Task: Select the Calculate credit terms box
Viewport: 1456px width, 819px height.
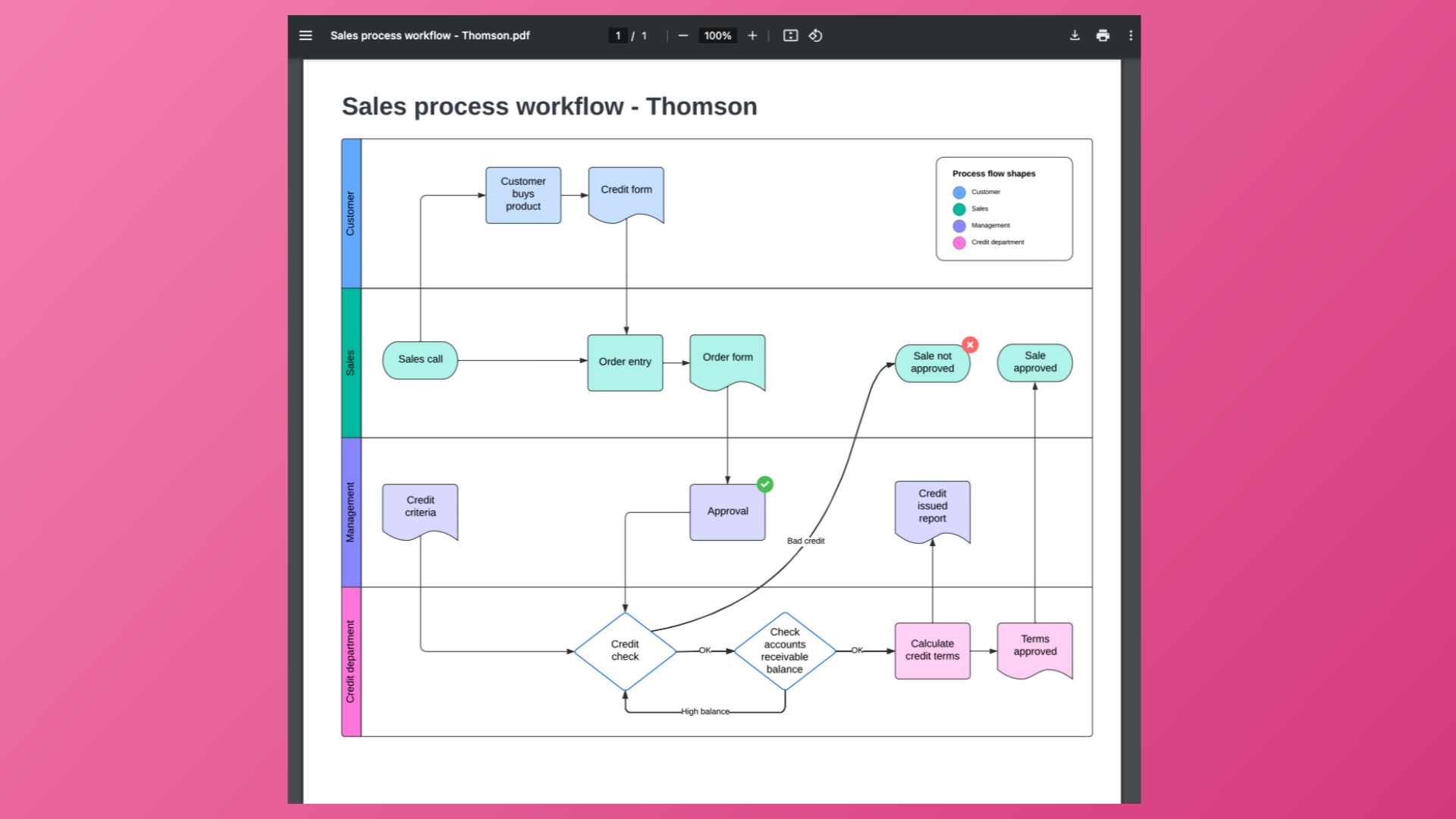Action: pyautogui.click(x=932, y=651)
